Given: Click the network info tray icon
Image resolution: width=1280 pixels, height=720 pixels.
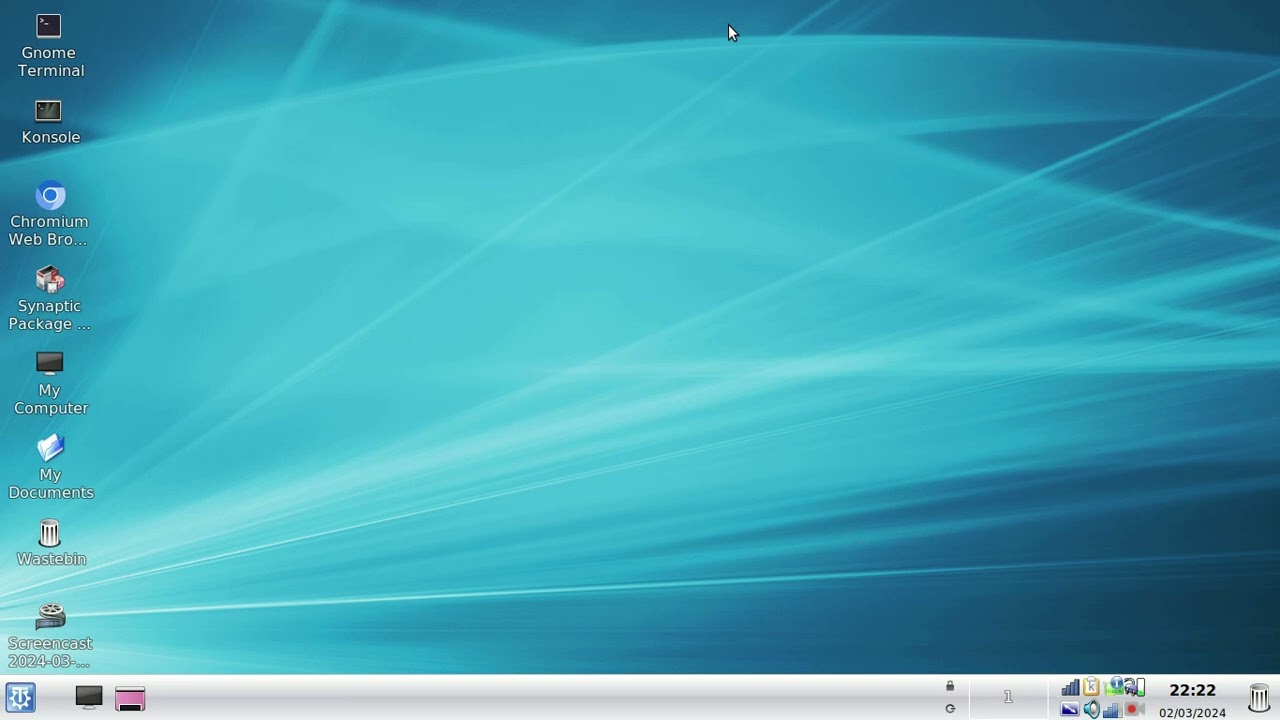Looking at the screenshot, I should (x=1114, y=686).
